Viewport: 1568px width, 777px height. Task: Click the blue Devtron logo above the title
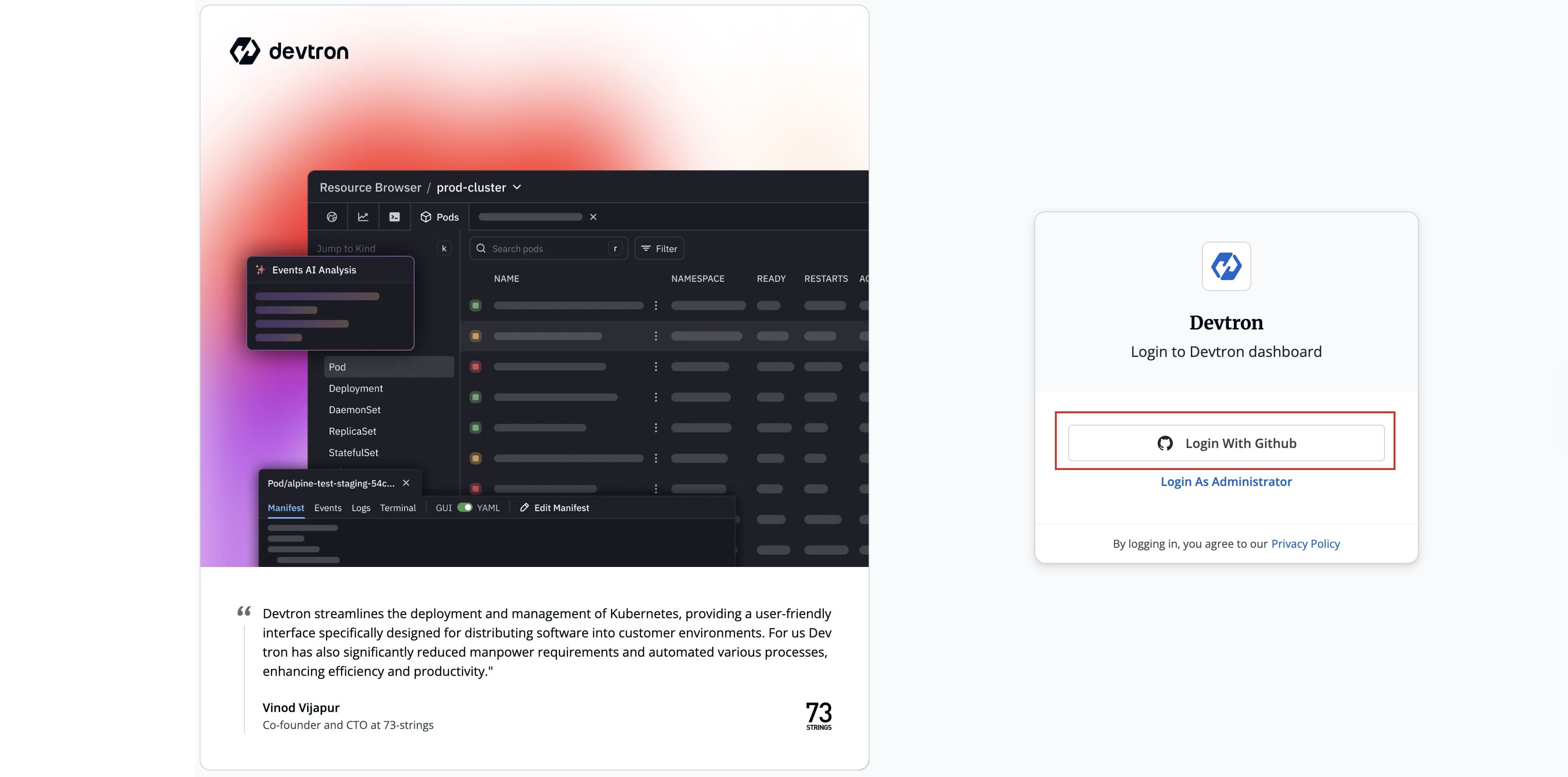click(1226, 266)
